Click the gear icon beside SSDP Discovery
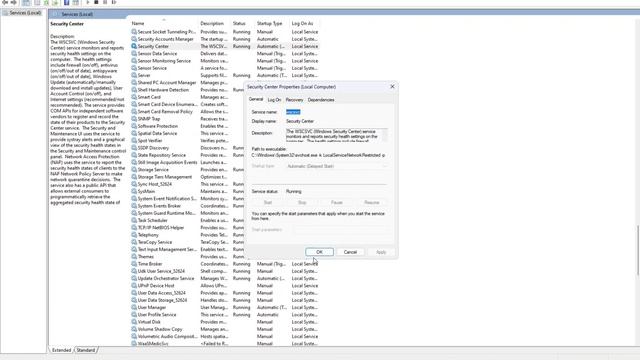Viewport: 640px width, 360px height. click(x=134, y=148)
